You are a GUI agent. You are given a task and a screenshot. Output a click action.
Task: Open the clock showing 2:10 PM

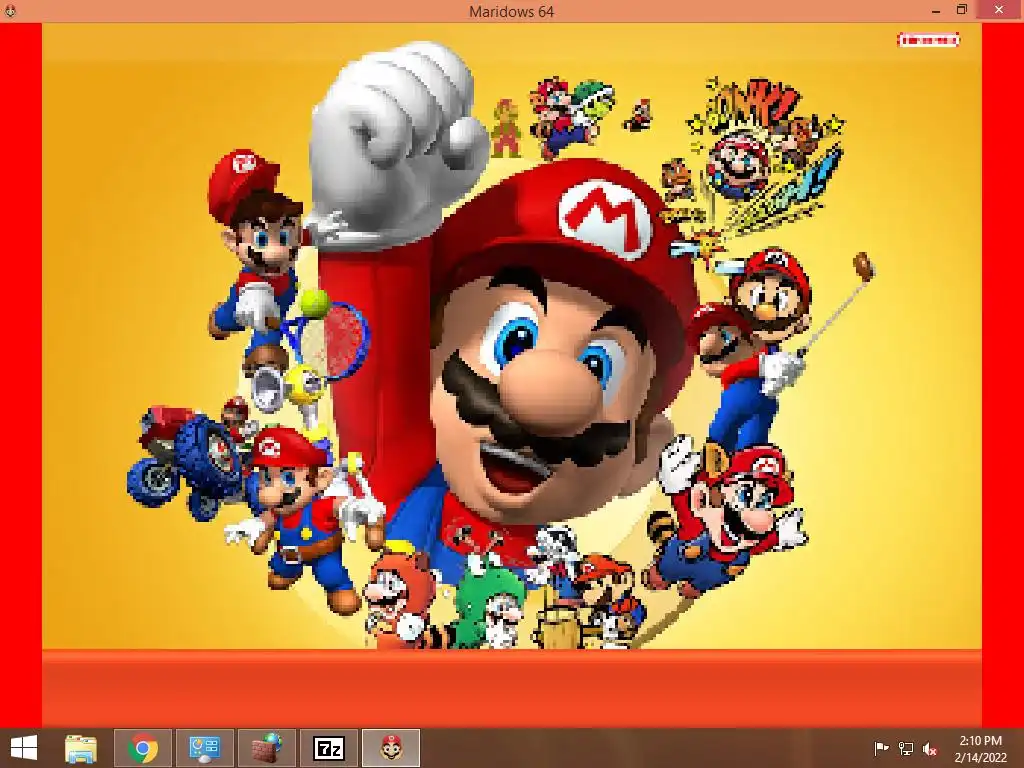(980, 748)
